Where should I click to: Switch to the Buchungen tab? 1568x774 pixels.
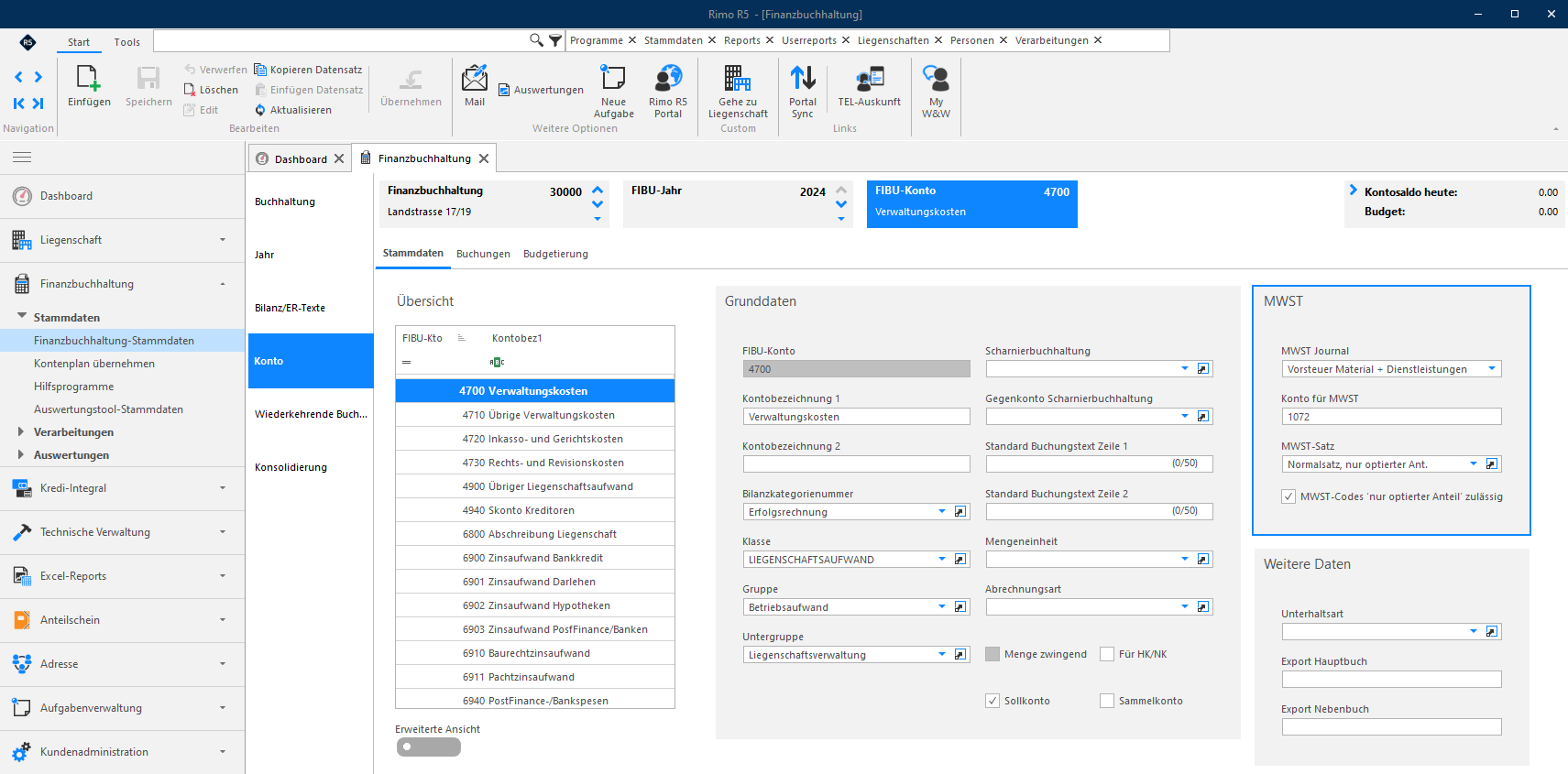pos(483,254)
